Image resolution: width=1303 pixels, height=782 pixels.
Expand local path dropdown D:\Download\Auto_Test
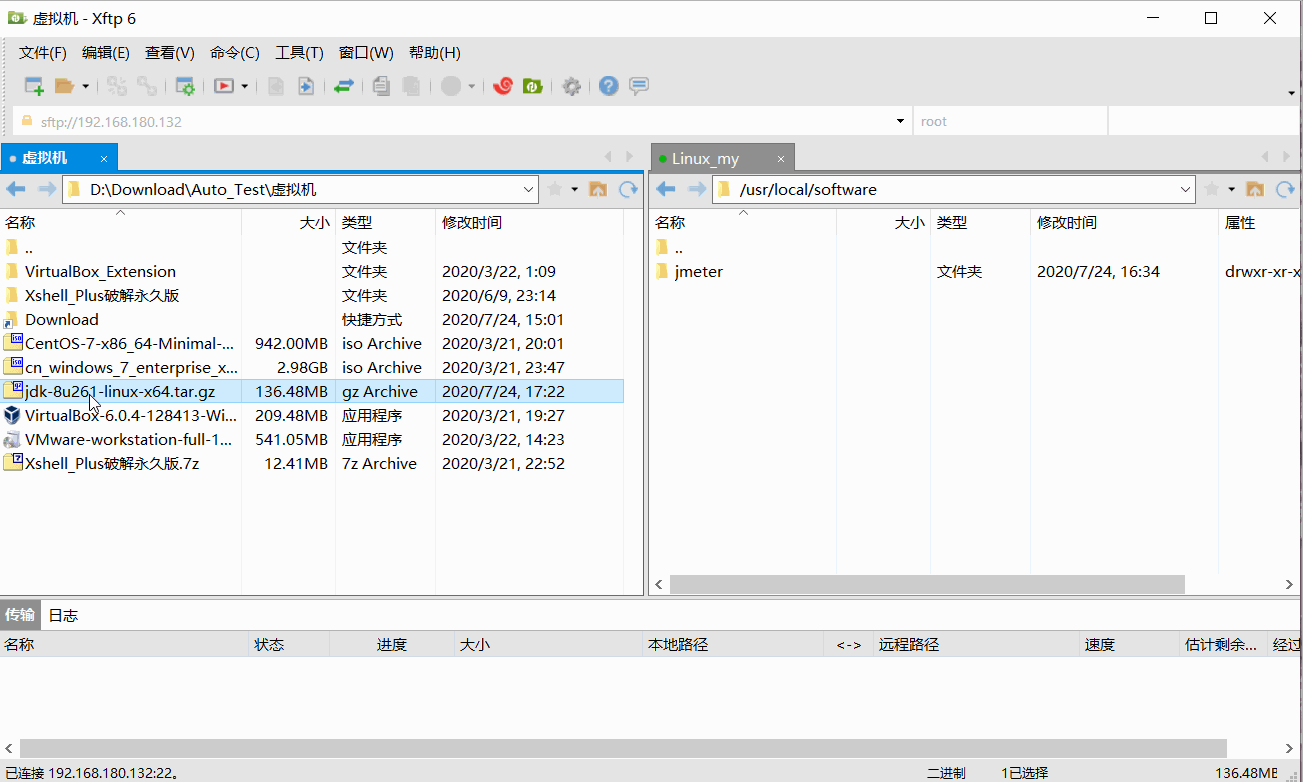(529, 189)
